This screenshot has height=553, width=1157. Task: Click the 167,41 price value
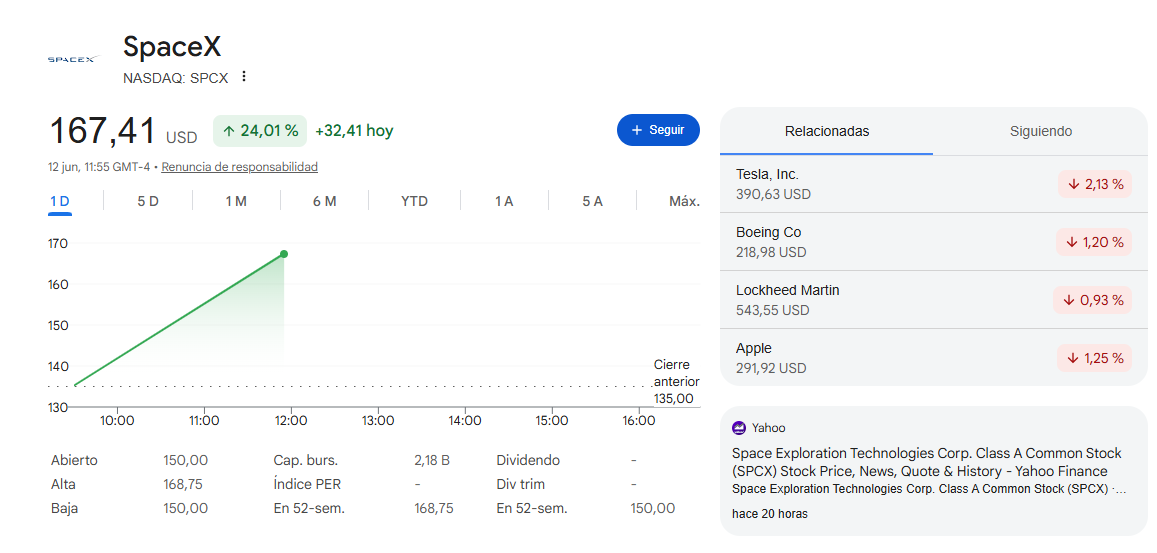(103, 131)
